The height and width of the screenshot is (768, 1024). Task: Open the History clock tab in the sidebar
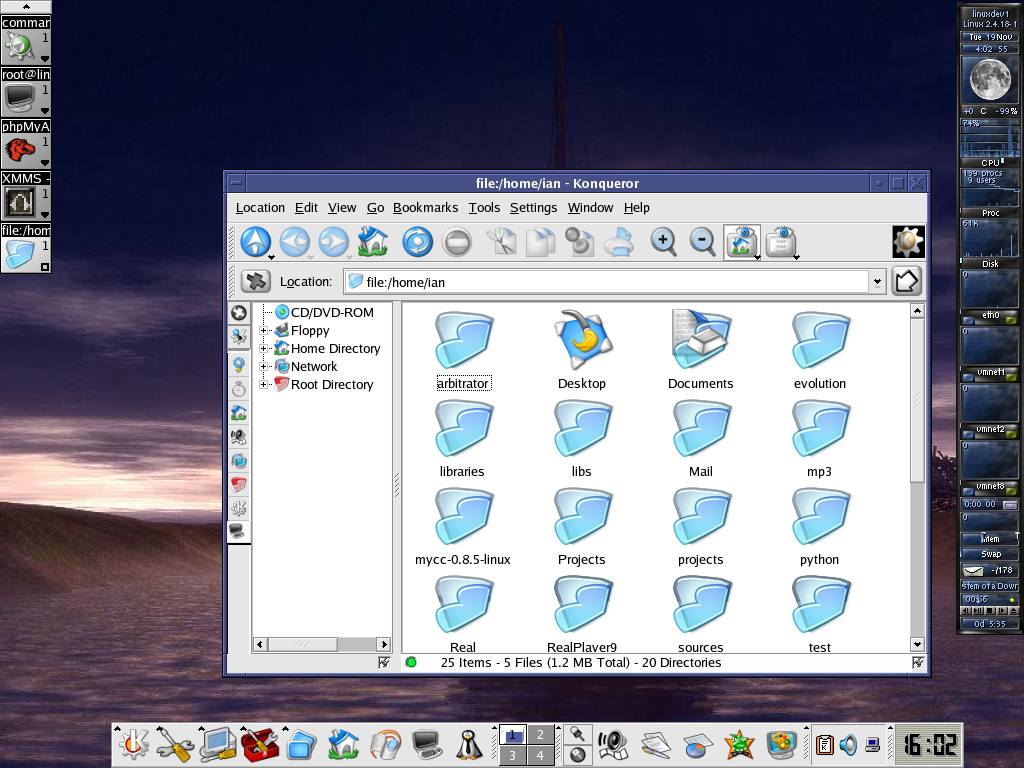coord(239,389)
